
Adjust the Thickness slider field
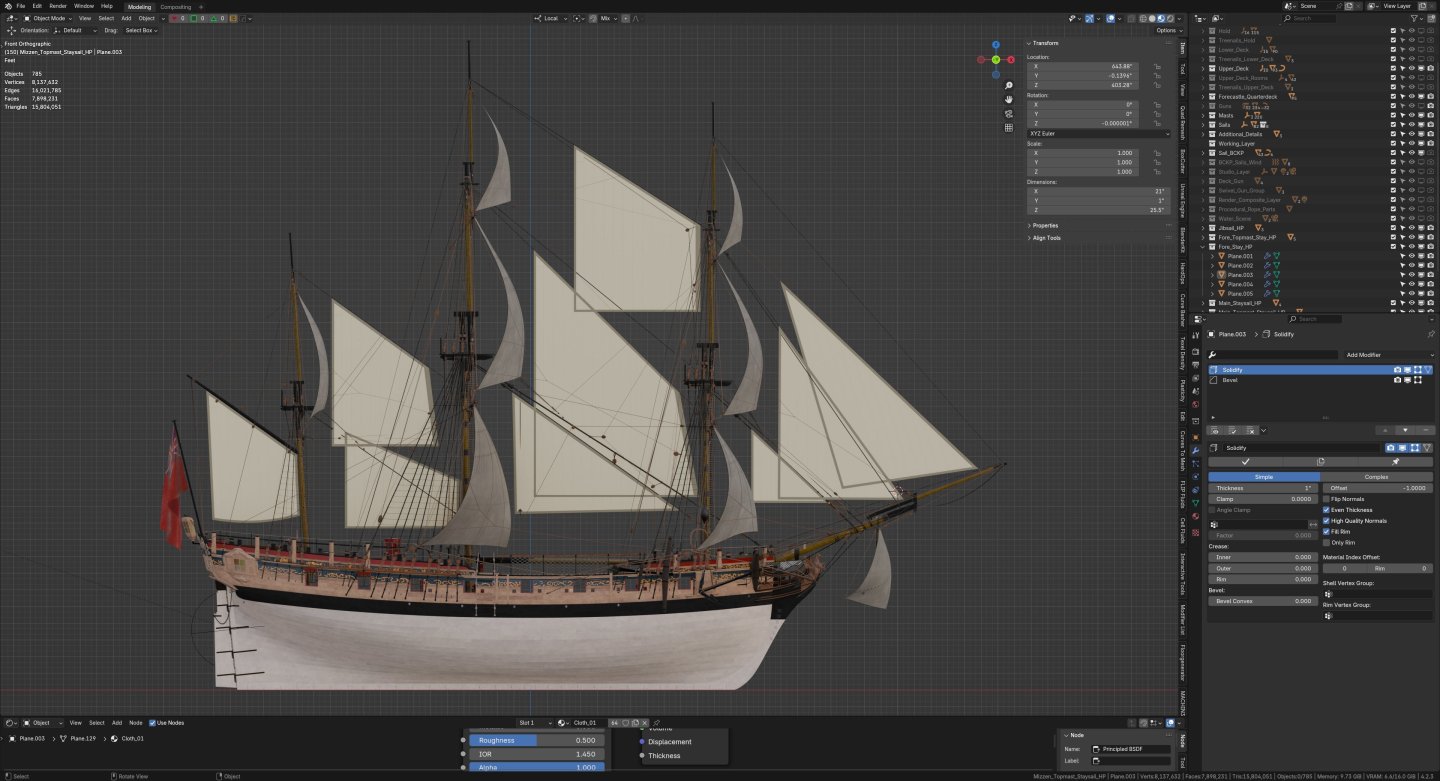click(1264, 488)
